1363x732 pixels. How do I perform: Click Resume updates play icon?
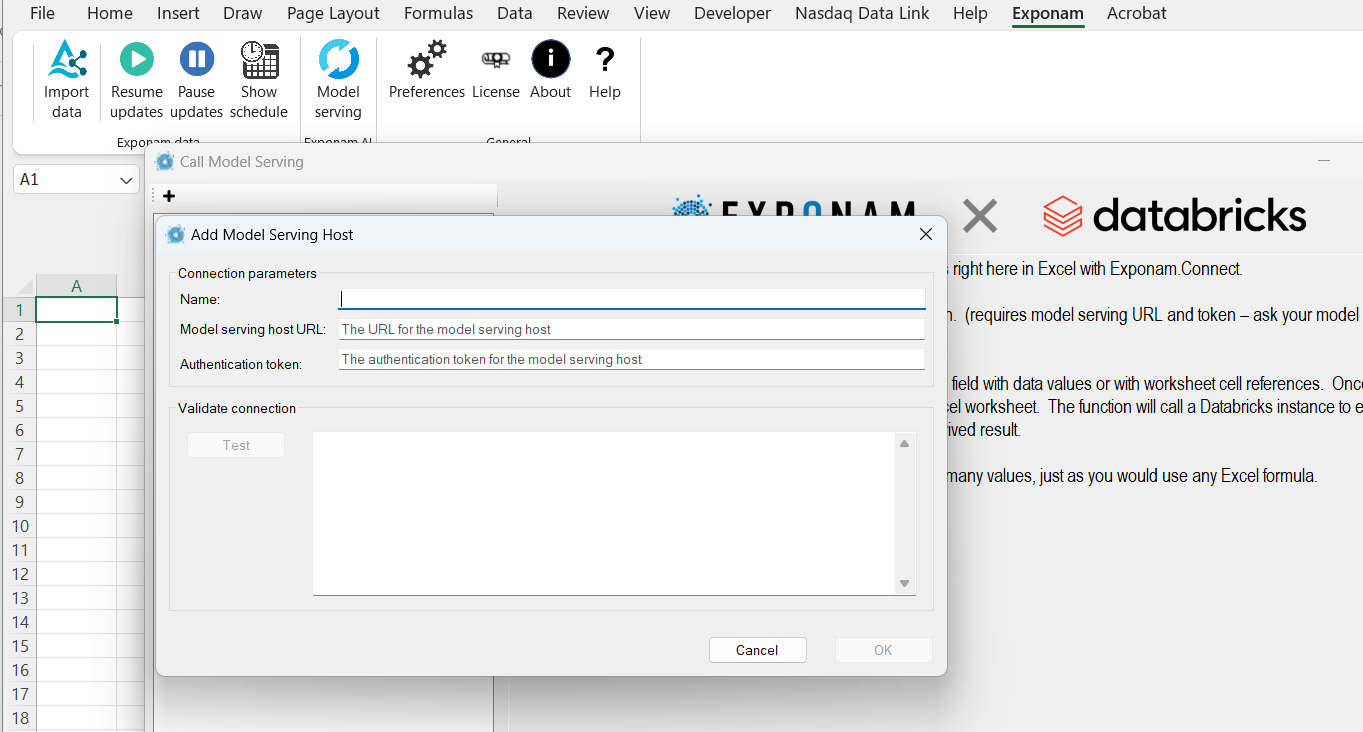[137, 60]
